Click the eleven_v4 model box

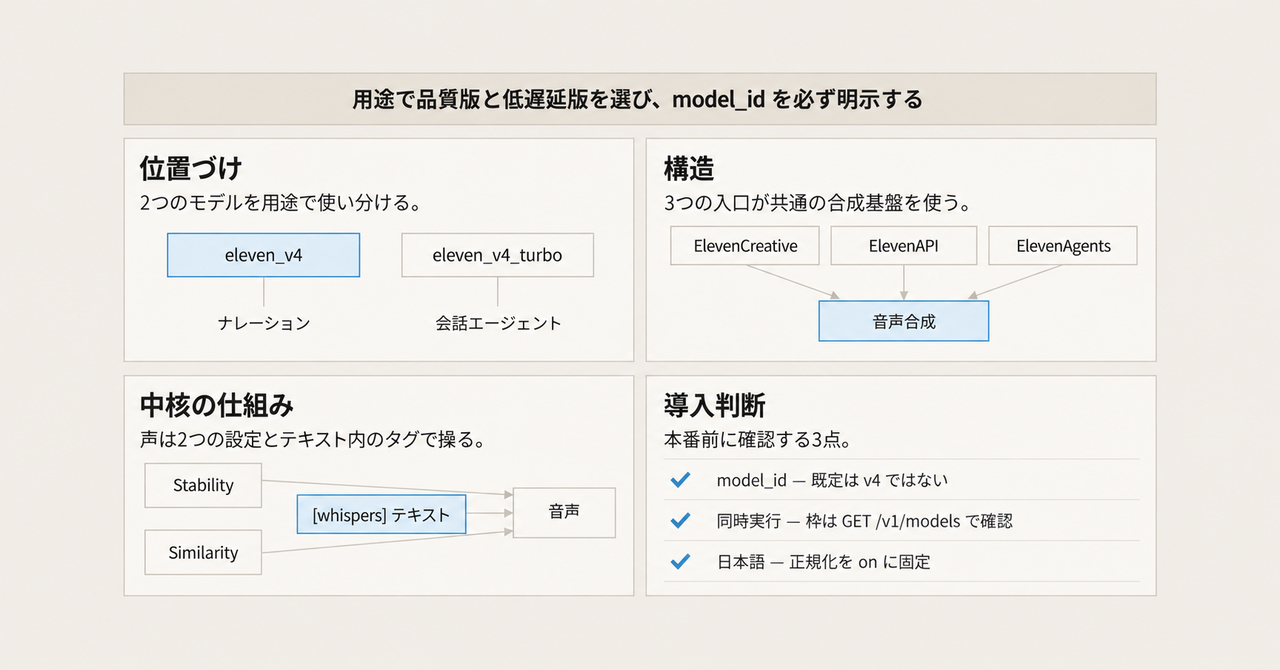[263, 255]
